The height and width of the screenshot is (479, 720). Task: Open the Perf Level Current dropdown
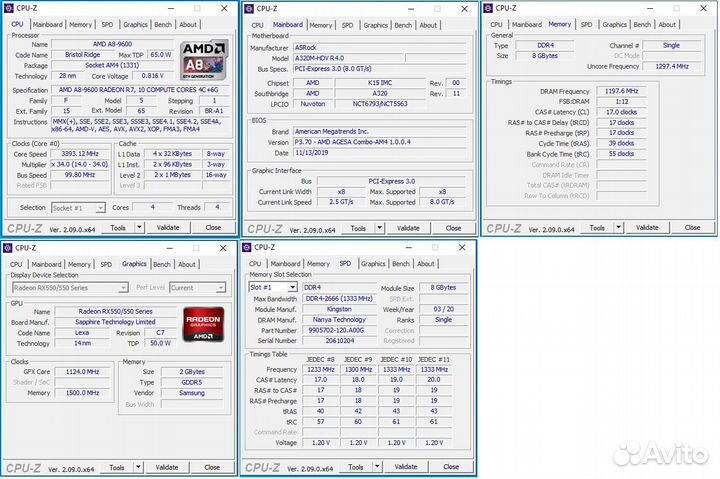pyautogui.click(x=197, y=287)
